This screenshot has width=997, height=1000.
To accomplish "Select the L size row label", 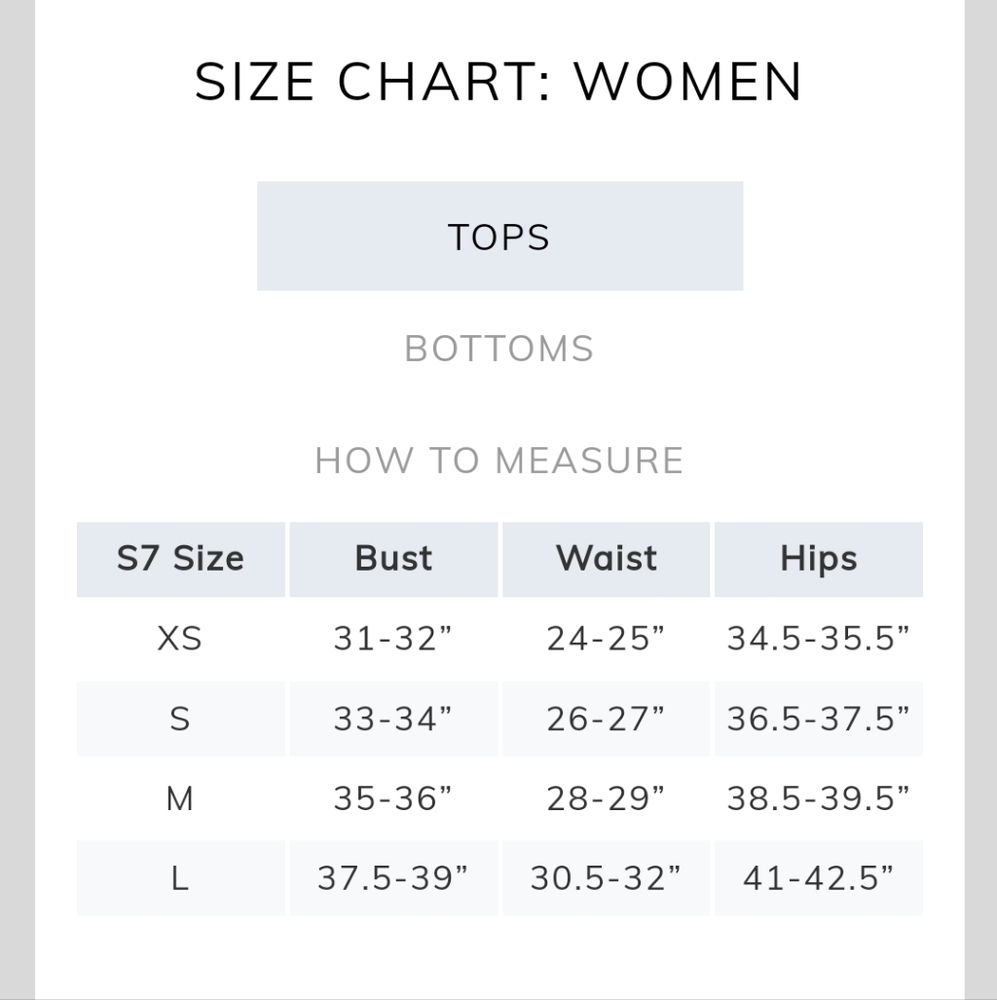I will coord(180,878).
